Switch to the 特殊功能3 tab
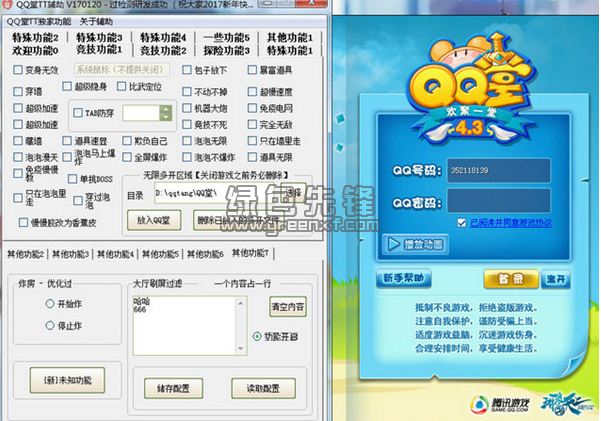 (x=99, y=38)
